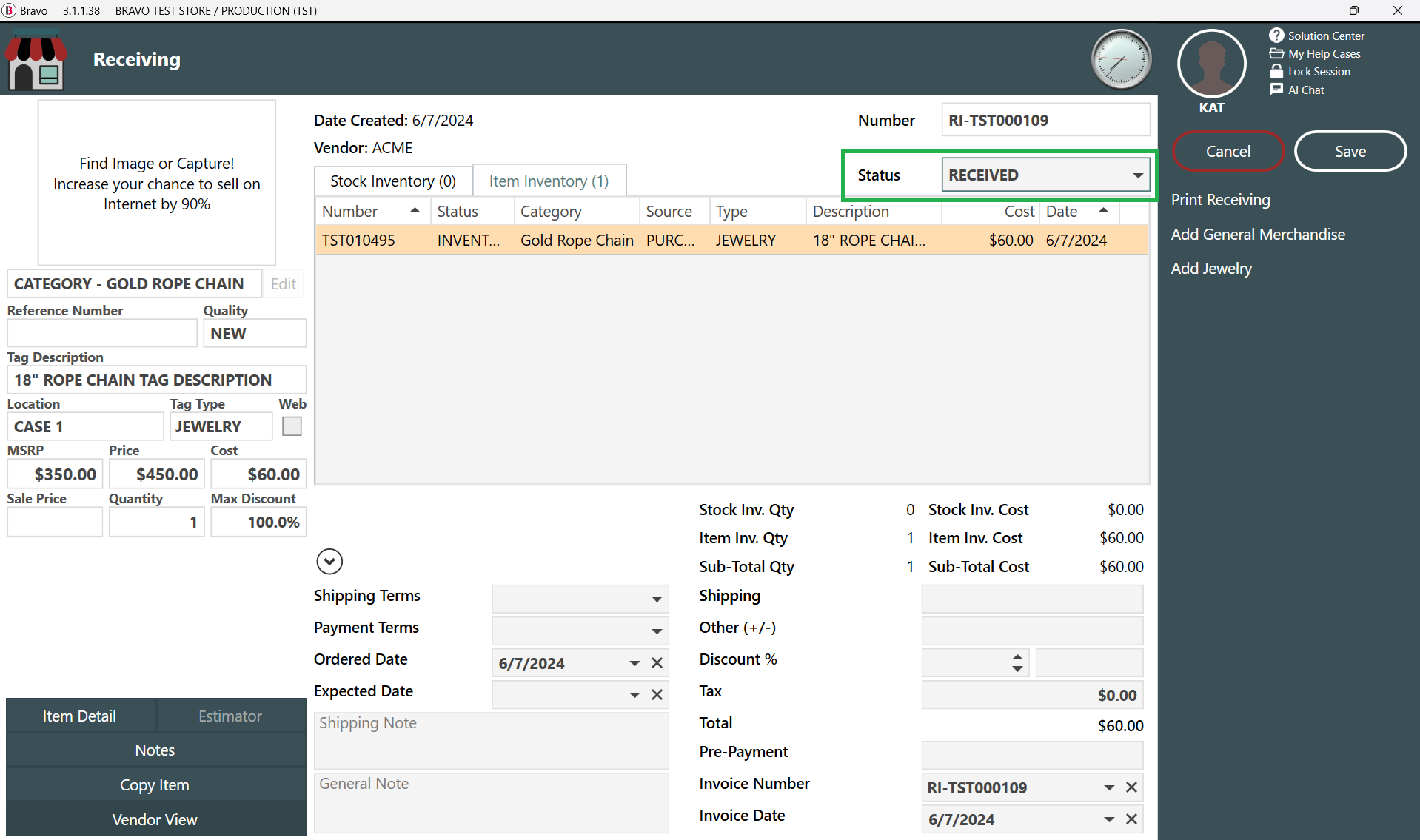
Task: Expand the Payment Terms dropdown
Action: click(656, 631)
